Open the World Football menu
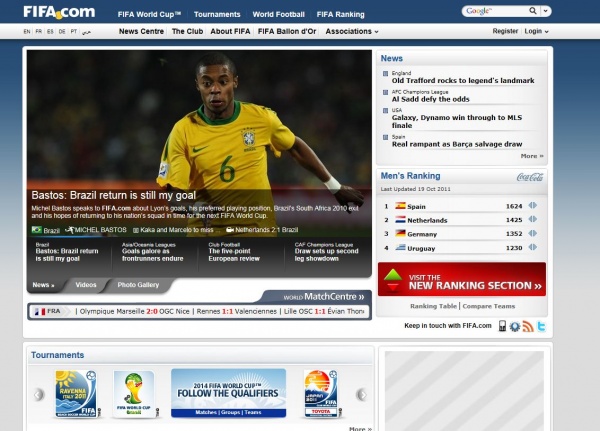This screenshot has height=431, width=600. click(x=279, y=15)
